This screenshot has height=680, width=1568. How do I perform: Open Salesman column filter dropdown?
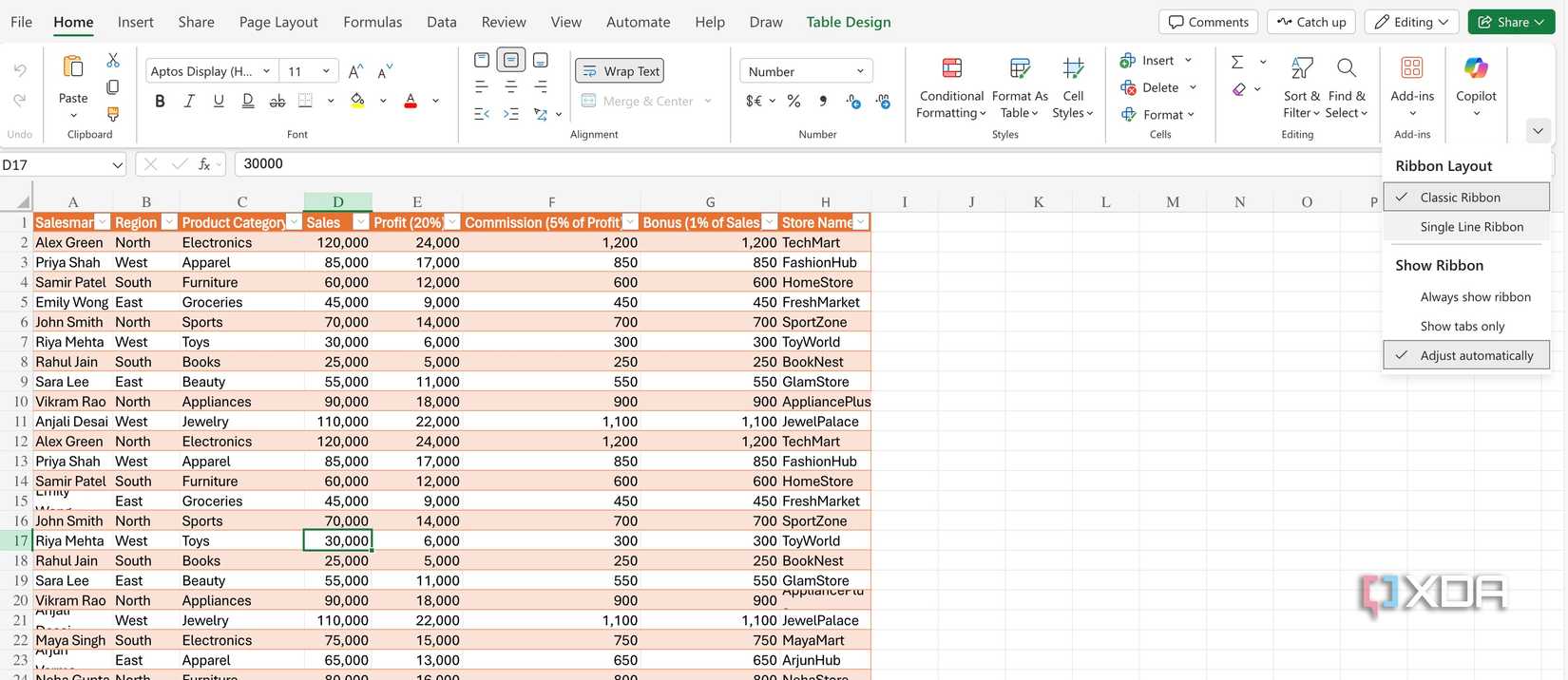(103, 222)
